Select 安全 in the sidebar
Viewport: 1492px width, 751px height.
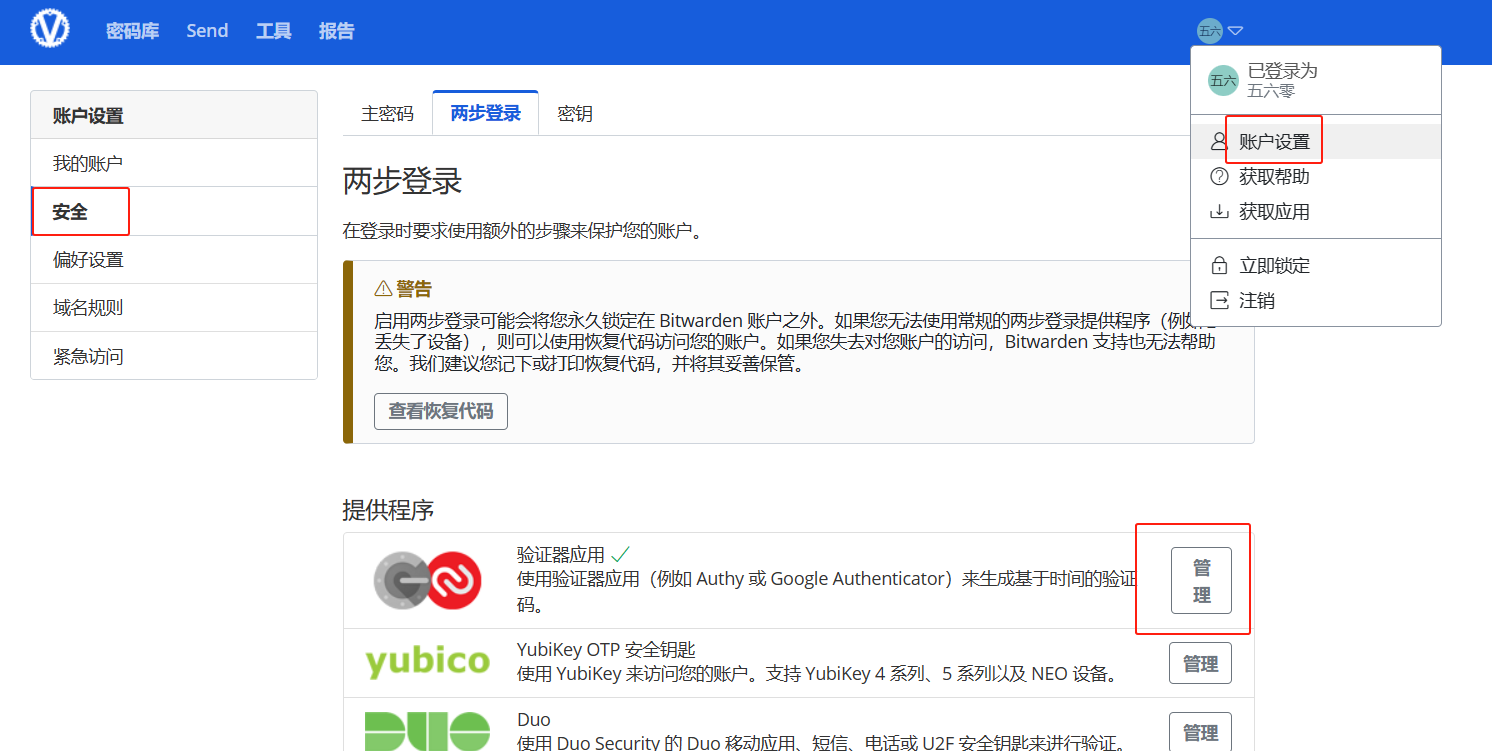pos(174,212)
